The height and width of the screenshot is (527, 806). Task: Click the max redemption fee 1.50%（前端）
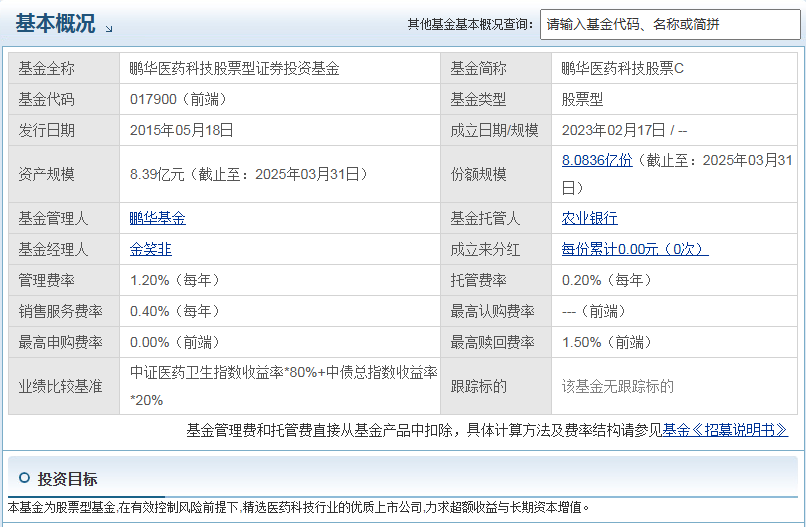click(607, 342)
